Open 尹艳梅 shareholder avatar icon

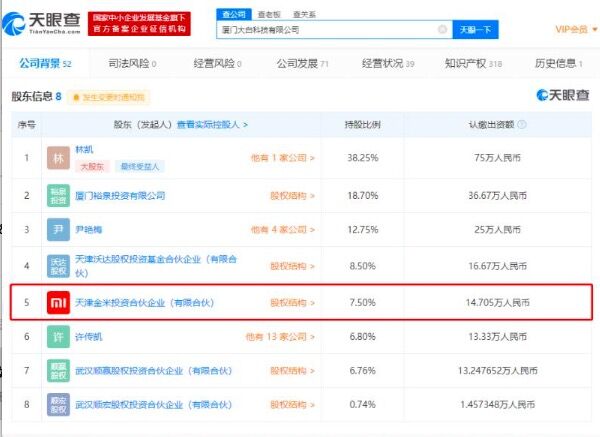click(58, 230)
